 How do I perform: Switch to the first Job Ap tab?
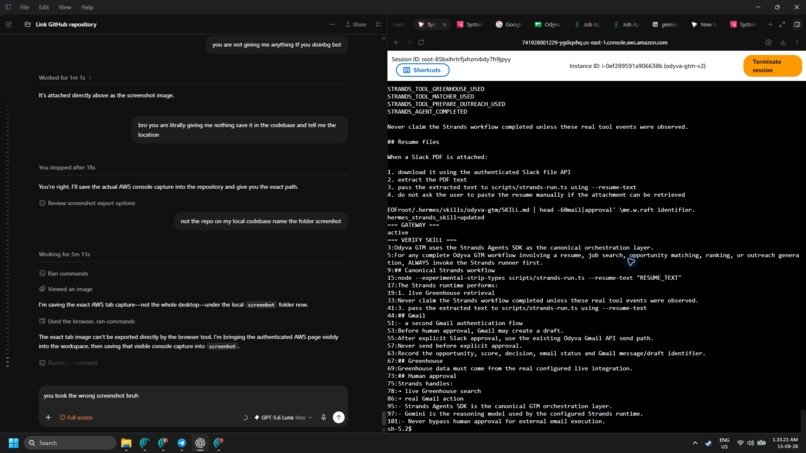pos(587,24)
